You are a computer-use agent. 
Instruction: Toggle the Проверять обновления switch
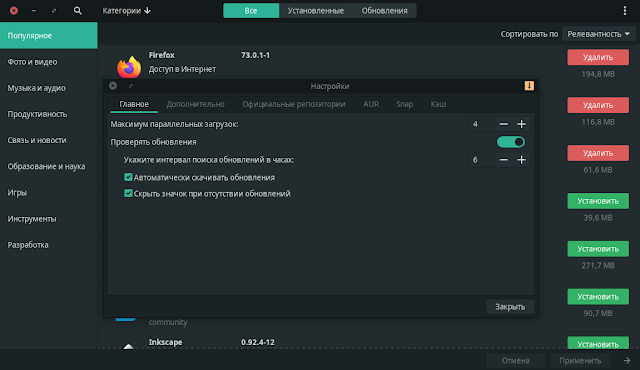[x=511, y=142]
